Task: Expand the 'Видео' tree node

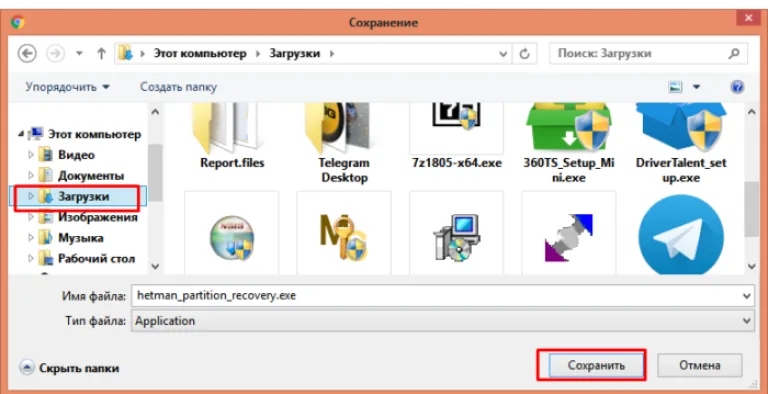Action: (x=31, y=155)
